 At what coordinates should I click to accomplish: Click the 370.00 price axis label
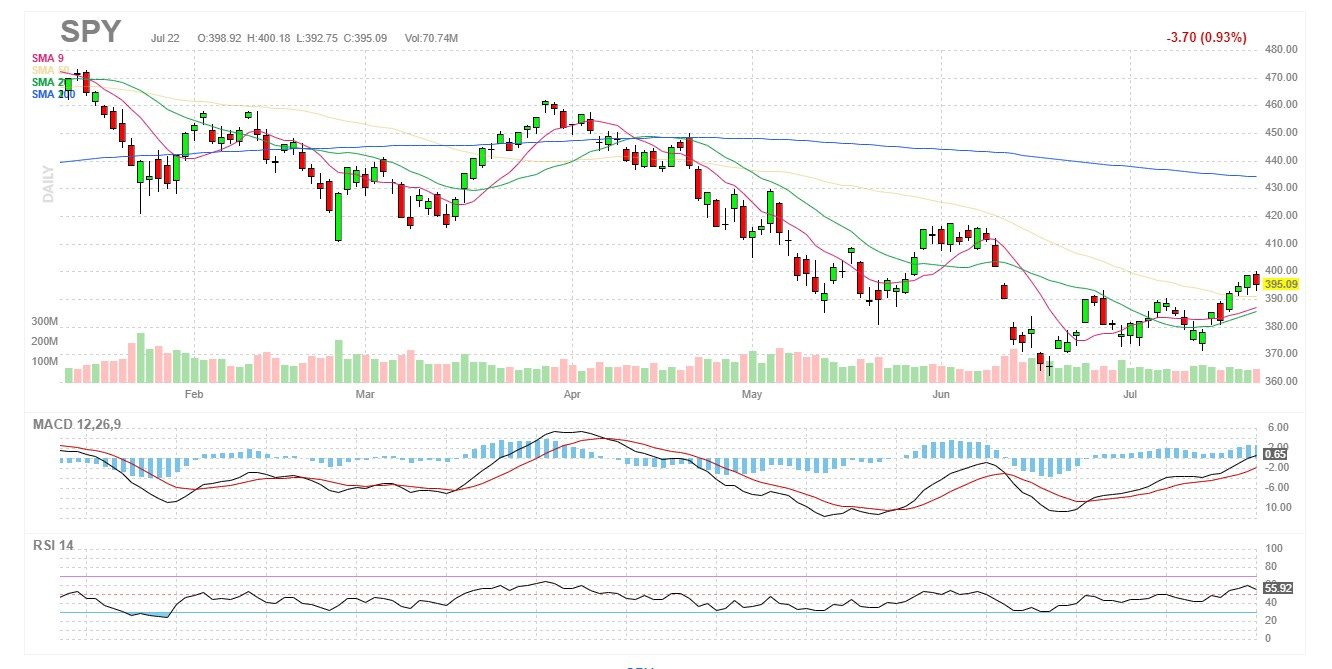1281,354
